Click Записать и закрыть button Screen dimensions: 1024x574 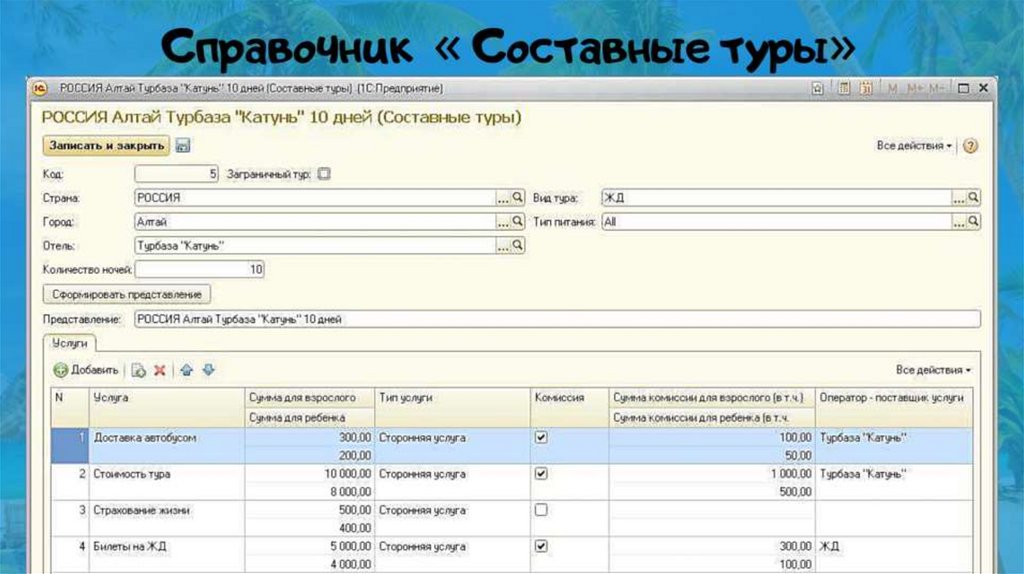pyautogui.click(x=107, y=146)
